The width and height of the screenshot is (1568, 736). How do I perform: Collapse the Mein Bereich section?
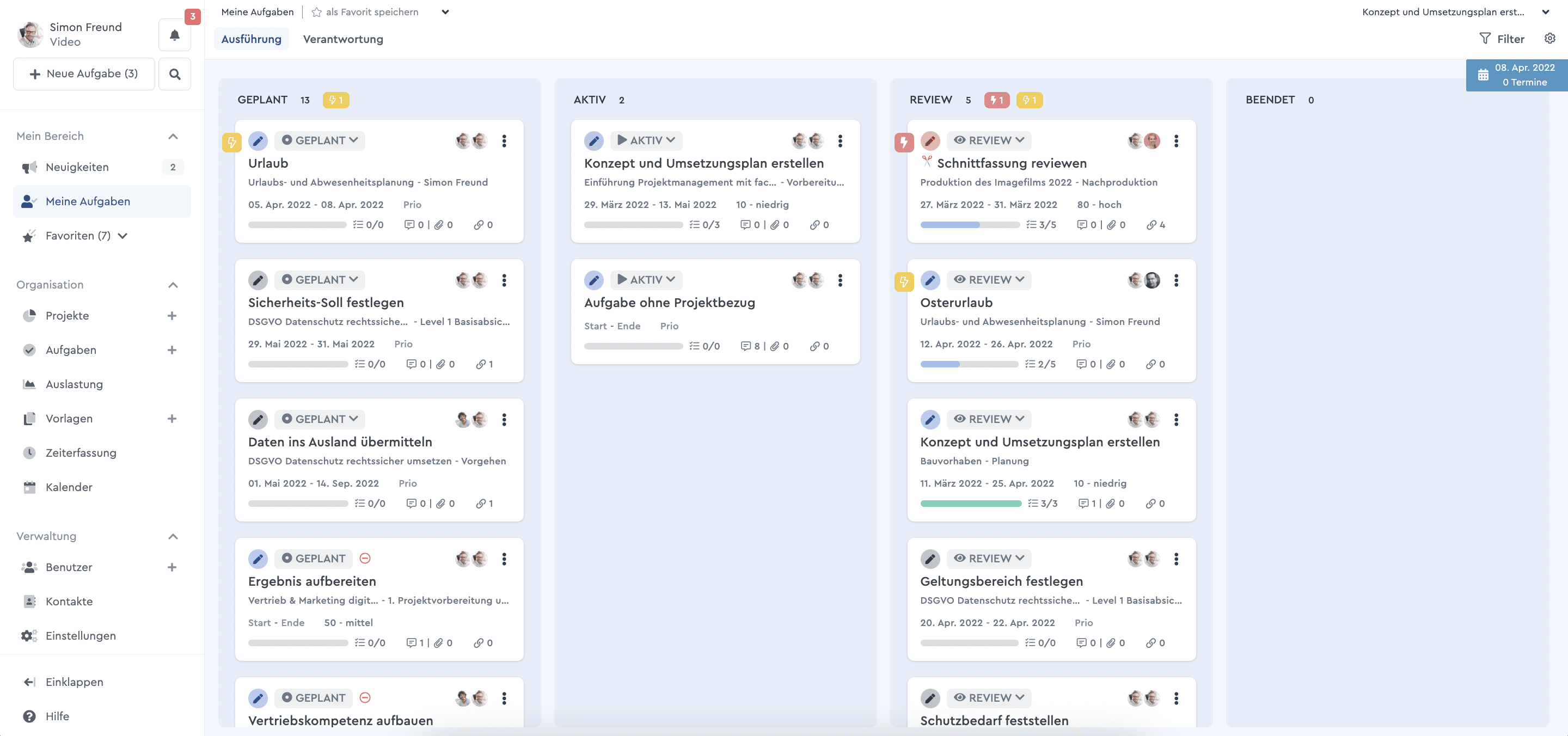(173, 136)
